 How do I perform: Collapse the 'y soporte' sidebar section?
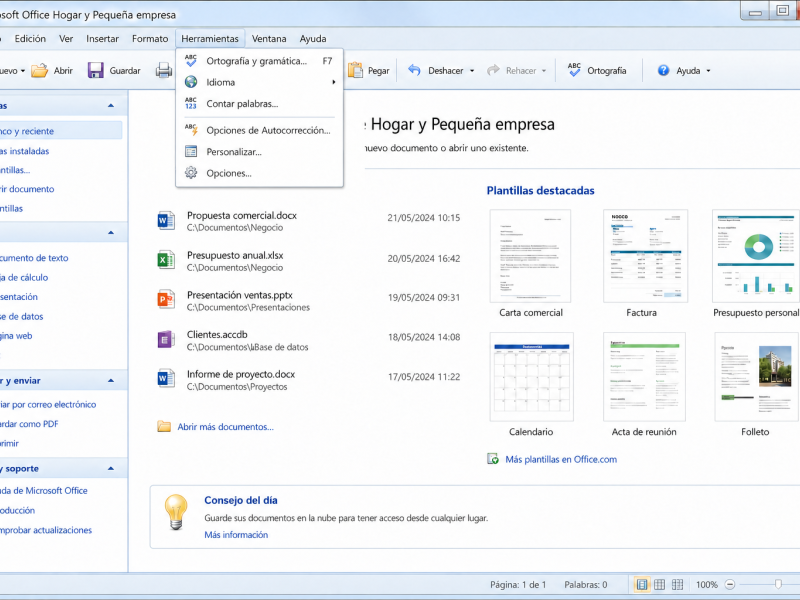pyautogui.click(x=111, y=468)
